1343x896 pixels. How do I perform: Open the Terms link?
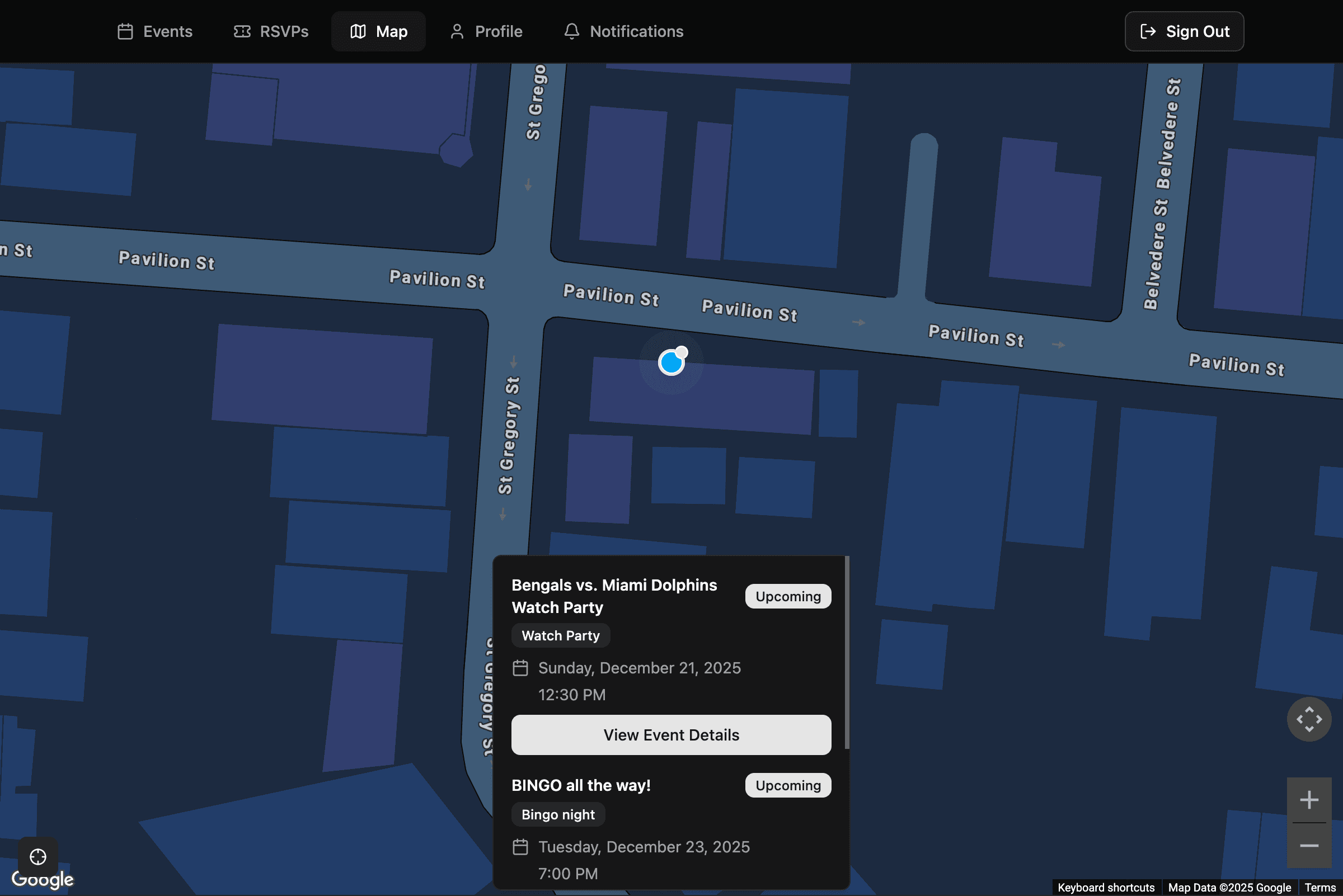[x=1324, y=888]
